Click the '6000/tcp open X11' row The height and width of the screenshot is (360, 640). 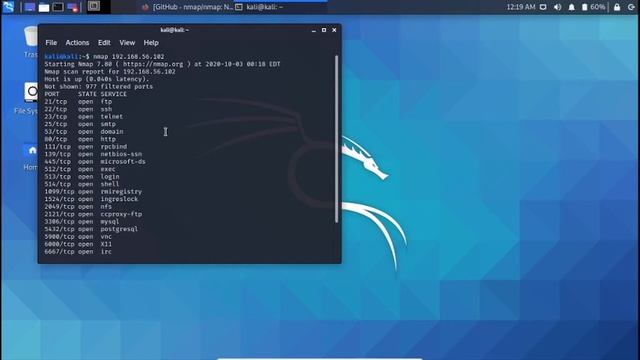[78, 244]
